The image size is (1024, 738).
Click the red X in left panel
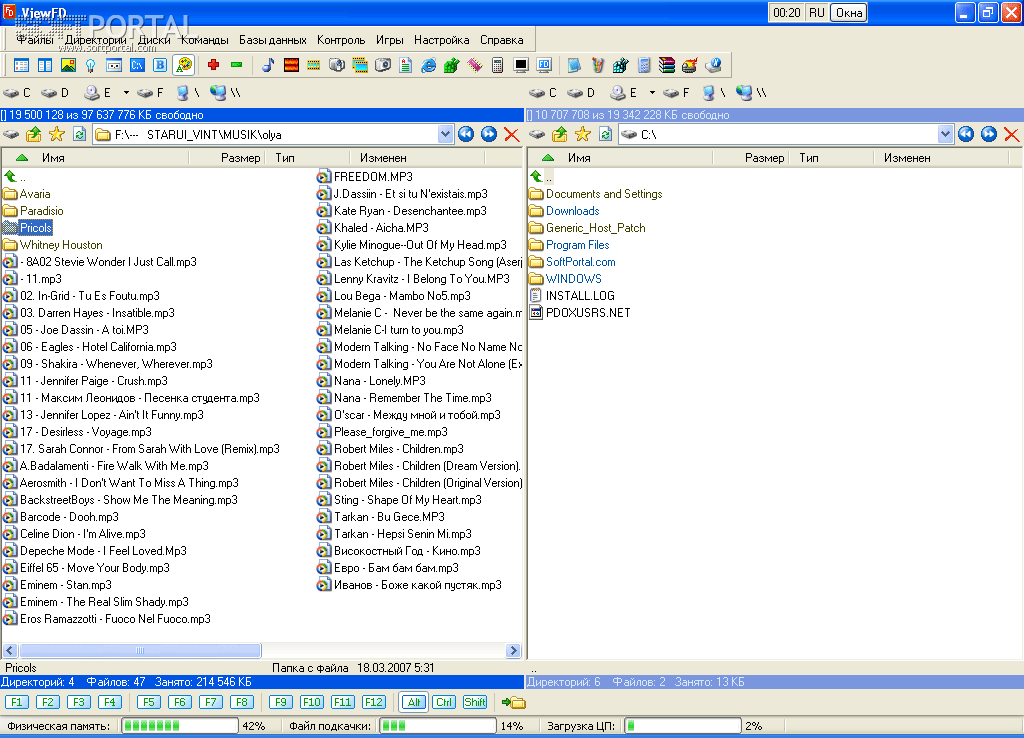pyautogui.click(x=512, y=134)
